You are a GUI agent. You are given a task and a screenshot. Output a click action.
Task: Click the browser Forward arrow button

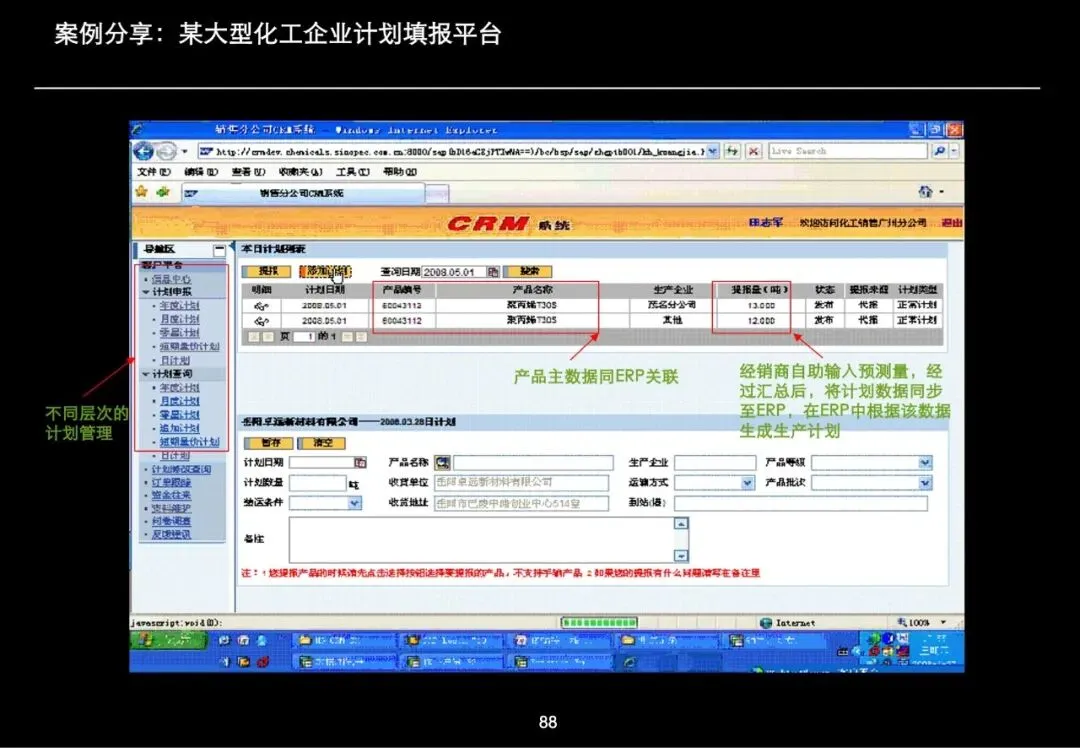tap(166, 151)
